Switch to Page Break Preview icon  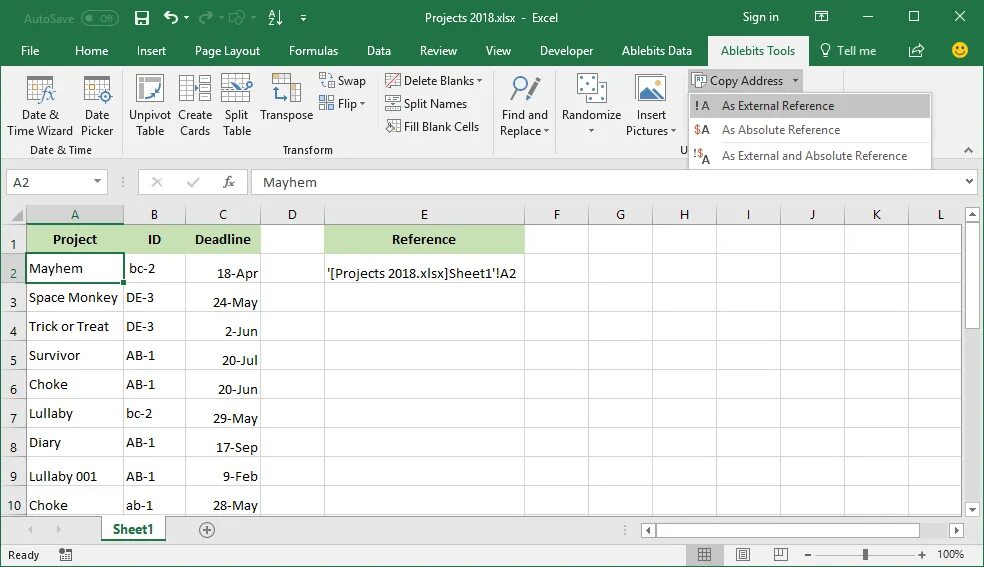(781, 554)
